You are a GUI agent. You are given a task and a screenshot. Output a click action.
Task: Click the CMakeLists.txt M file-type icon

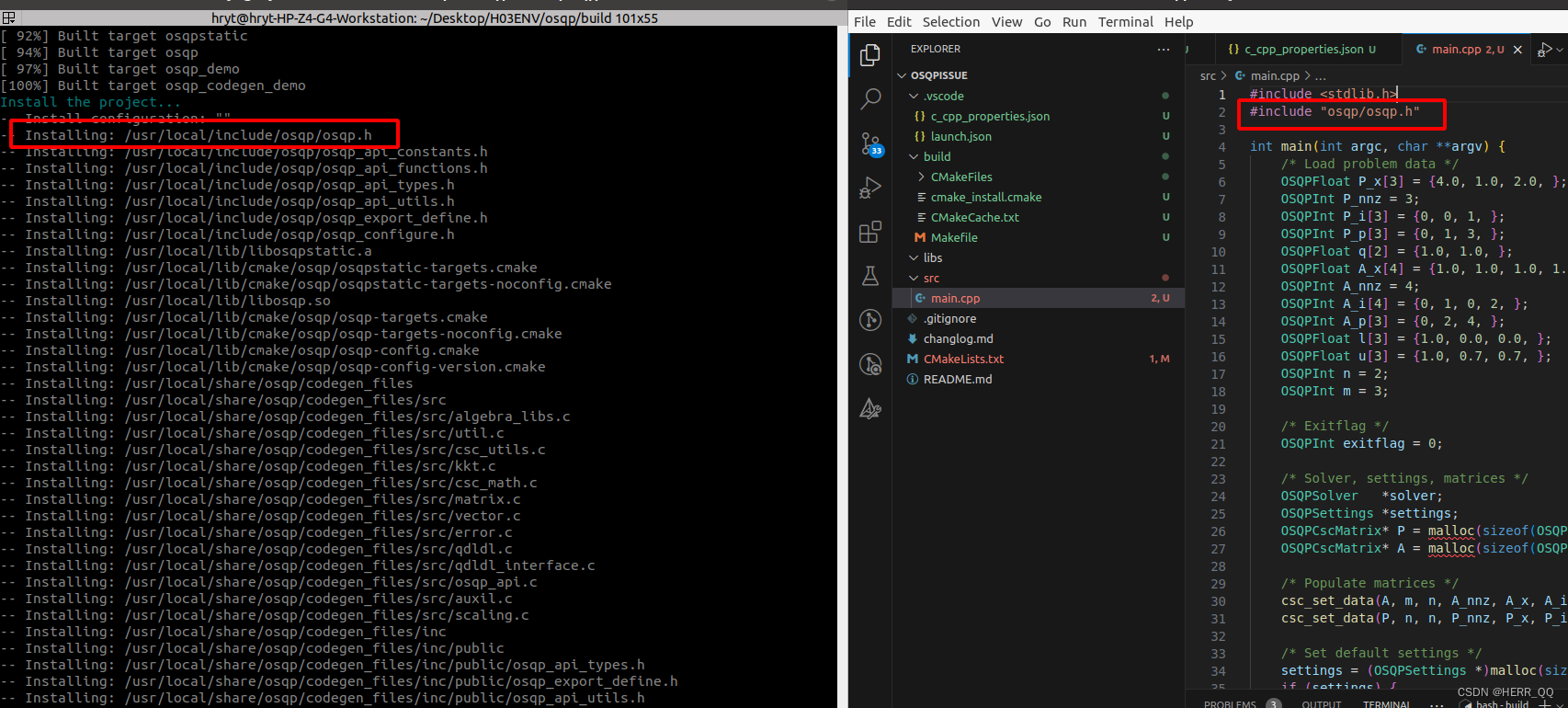pyautogui.click(x=913, y=359)
